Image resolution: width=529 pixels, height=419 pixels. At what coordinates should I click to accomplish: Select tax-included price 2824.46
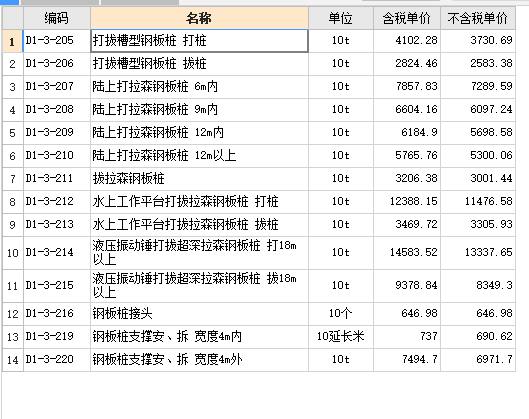(407, 64)
